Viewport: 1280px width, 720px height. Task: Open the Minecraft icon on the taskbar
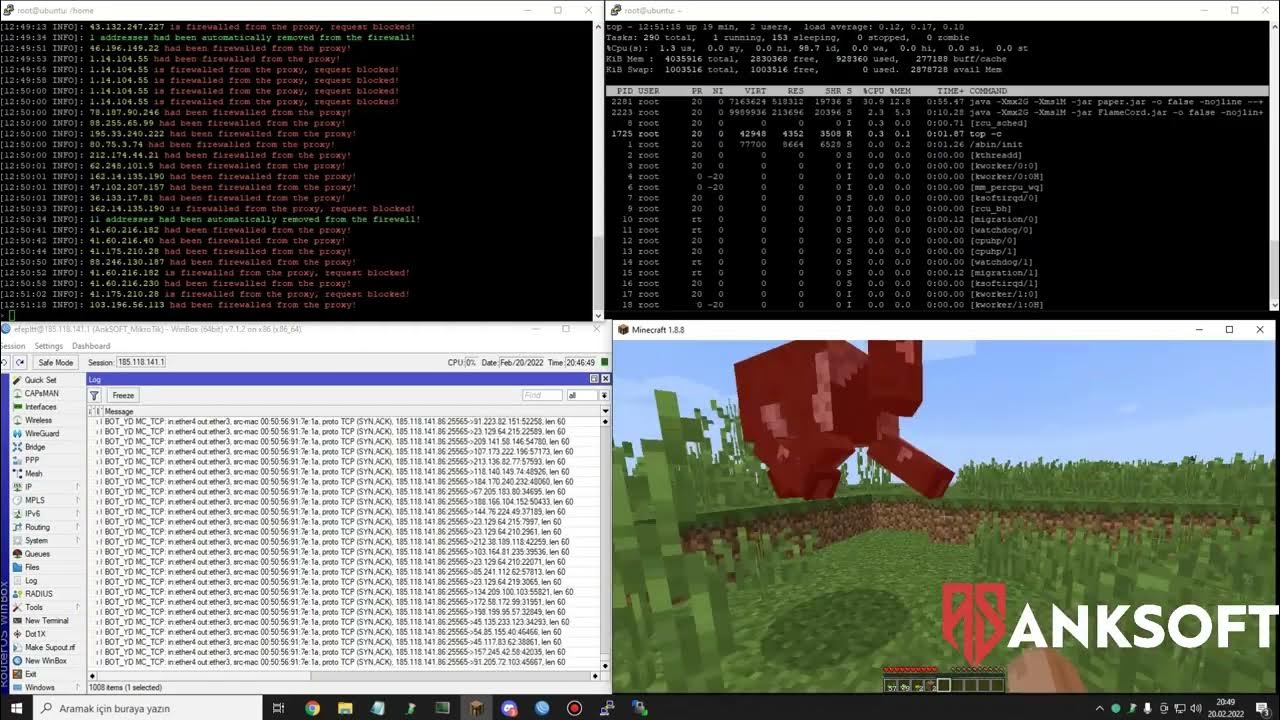tap(476, 708)
